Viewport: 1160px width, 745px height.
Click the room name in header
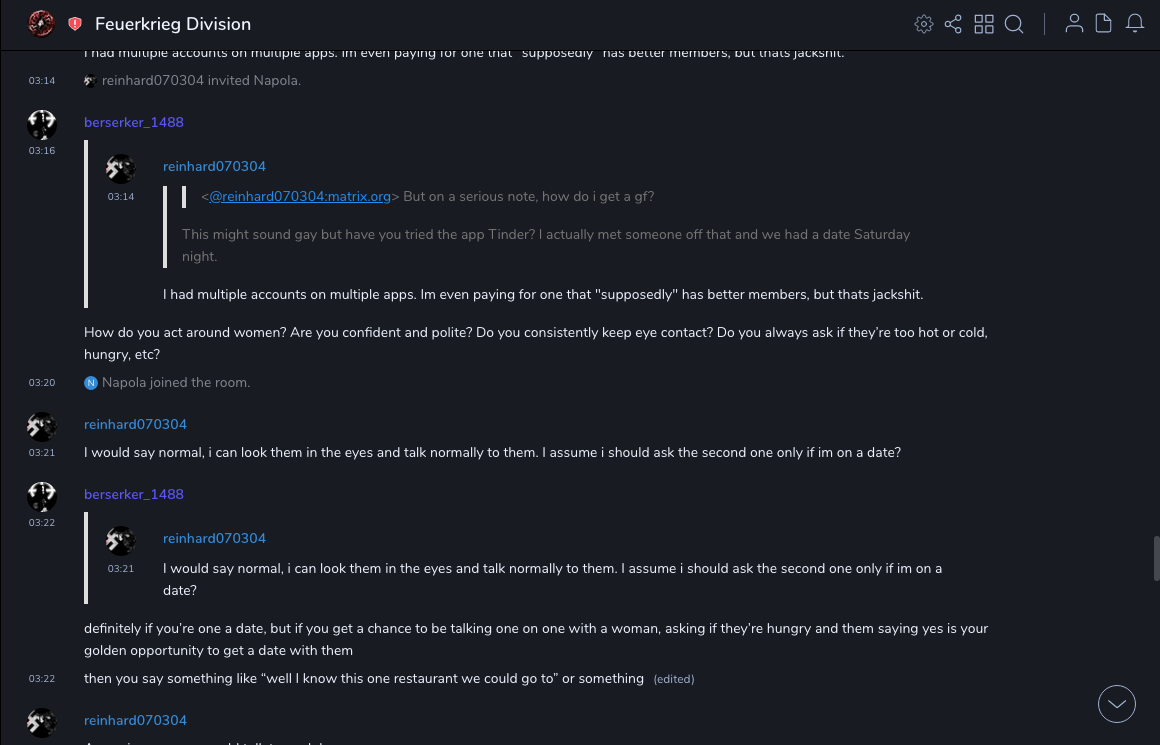coord(173,24)
